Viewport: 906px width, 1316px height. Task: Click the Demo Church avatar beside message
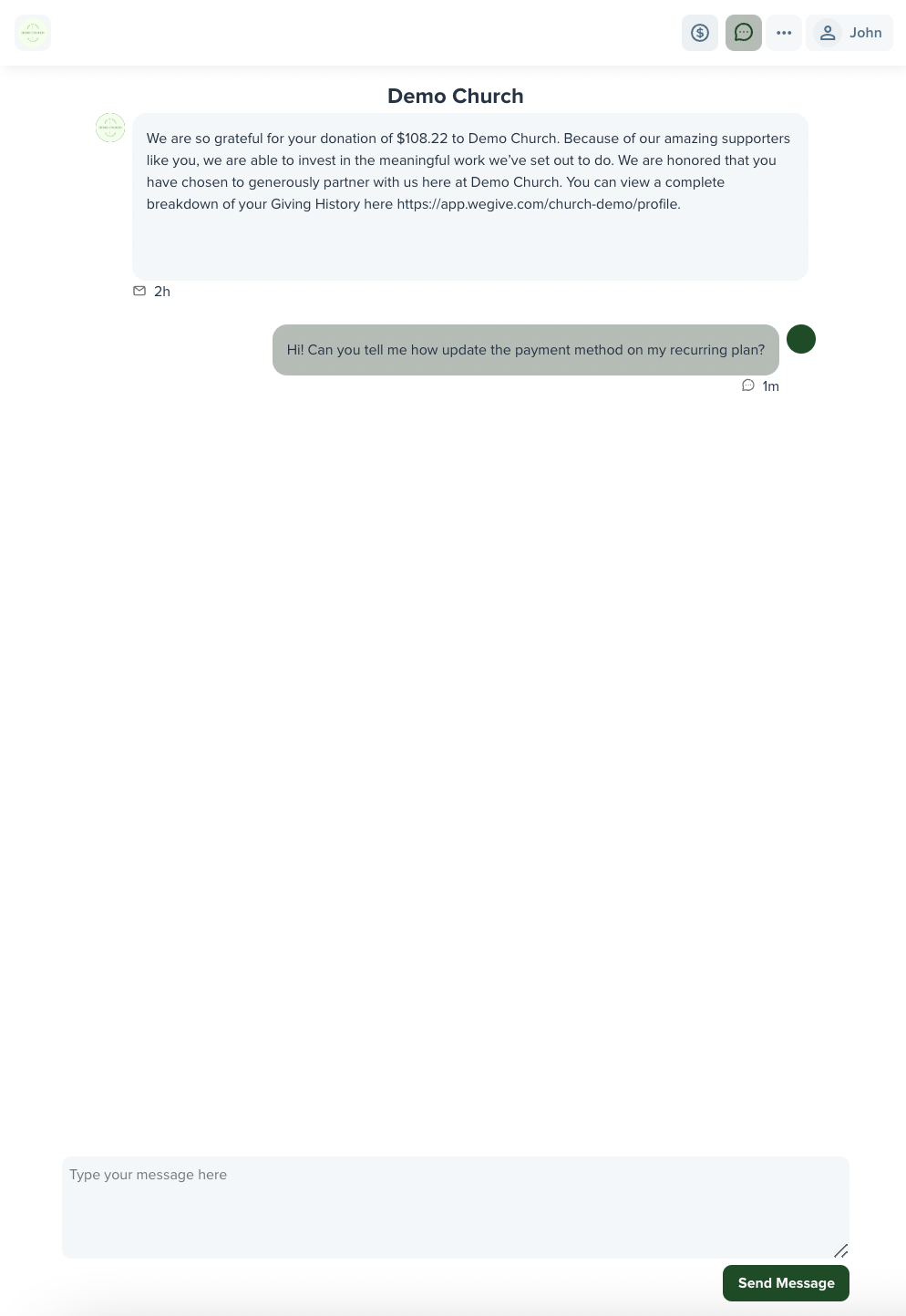(x=110, y=128)
